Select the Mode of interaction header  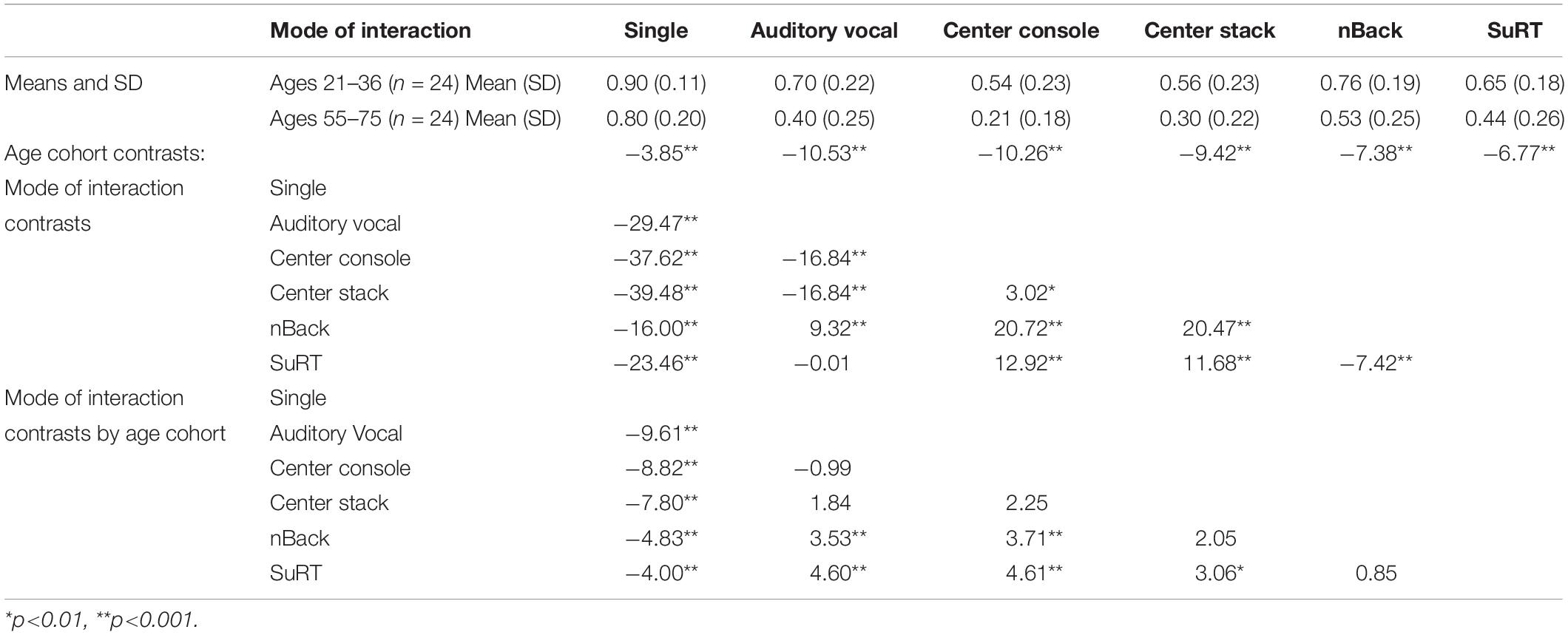coord(371,30)
